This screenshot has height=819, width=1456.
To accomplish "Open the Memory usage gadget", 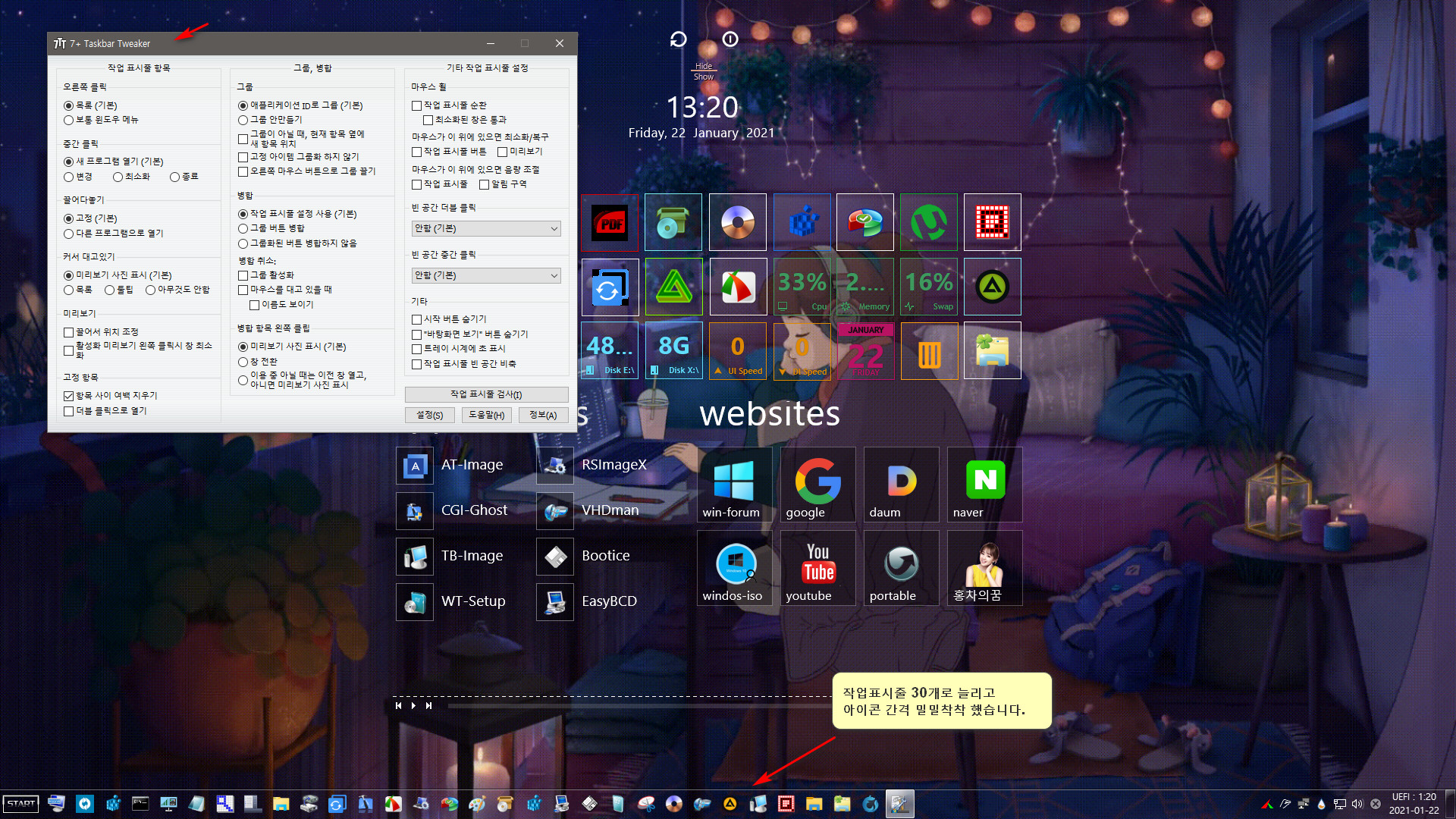I will coord(865,287).
